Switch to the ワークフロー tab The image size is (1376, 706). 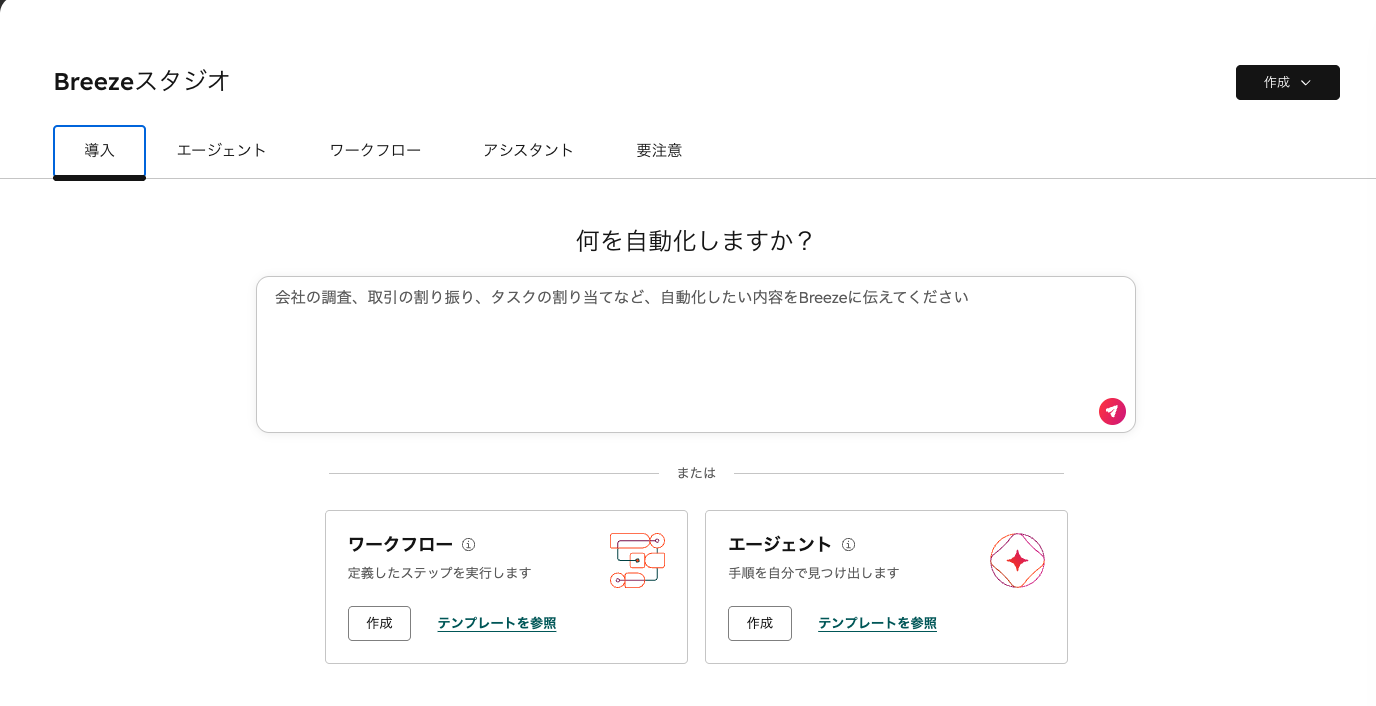(x=375, y=151)
